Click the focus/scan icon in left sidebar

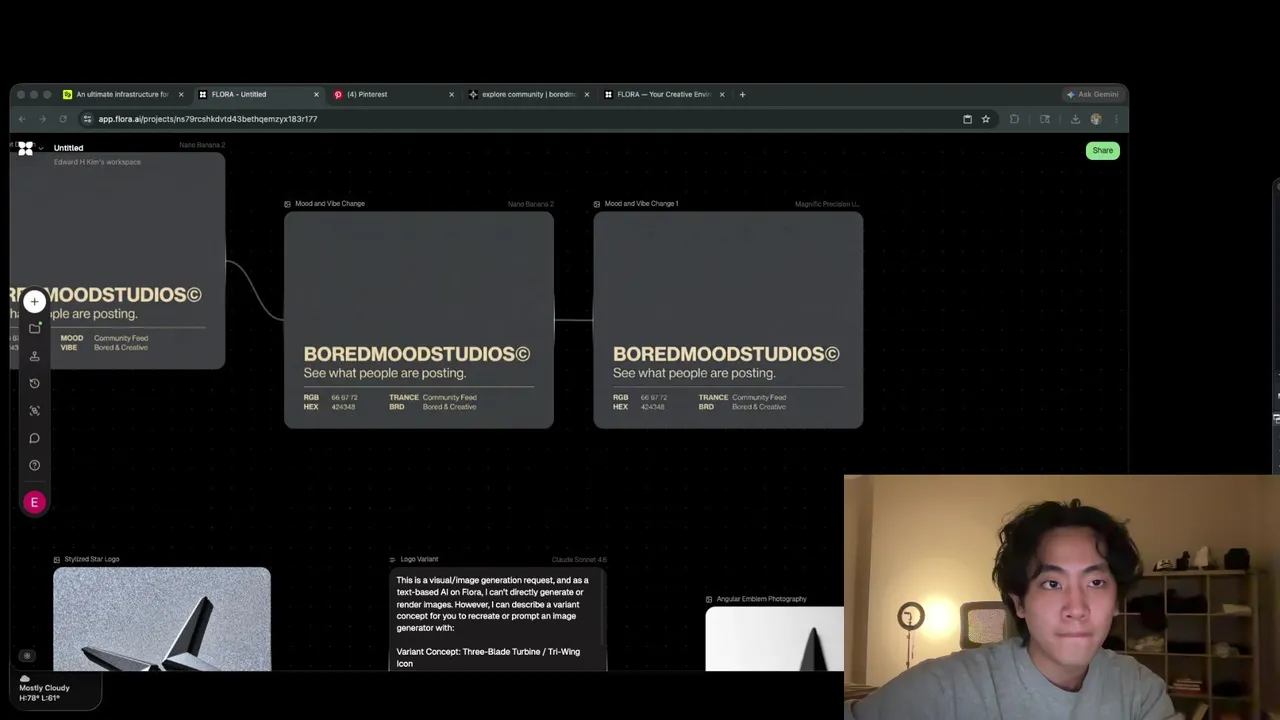point(34,411)
